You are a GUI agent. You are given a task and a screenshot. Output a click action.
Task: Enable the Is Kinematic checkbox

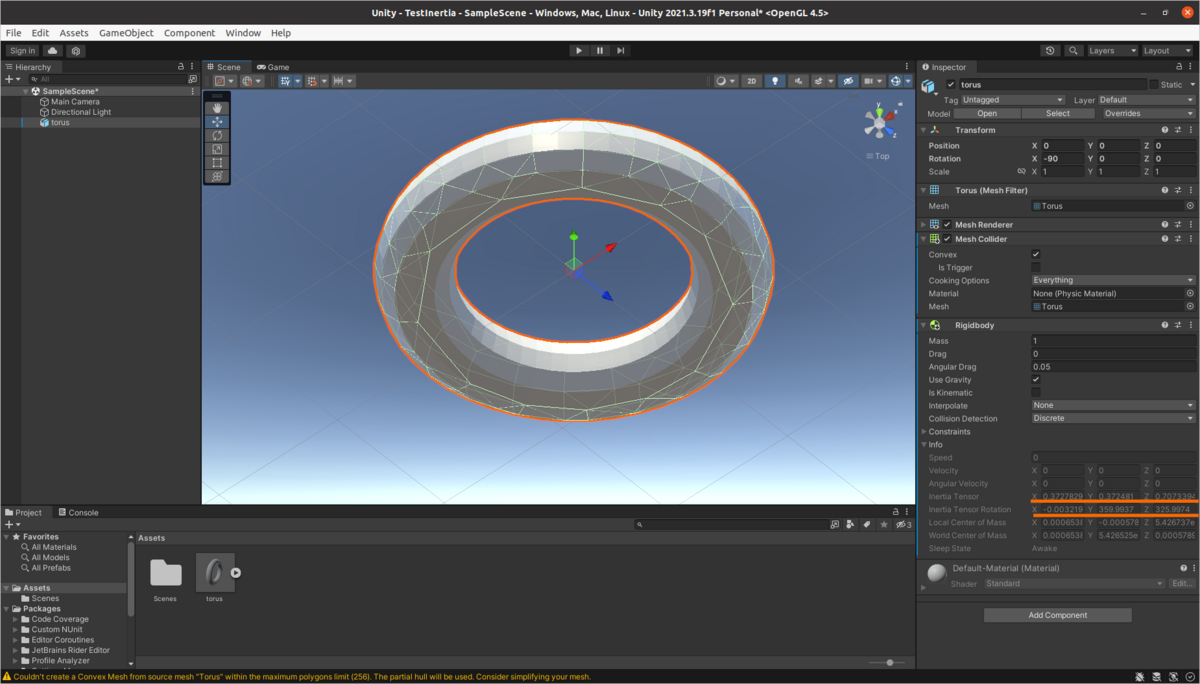pos(1036,392)
